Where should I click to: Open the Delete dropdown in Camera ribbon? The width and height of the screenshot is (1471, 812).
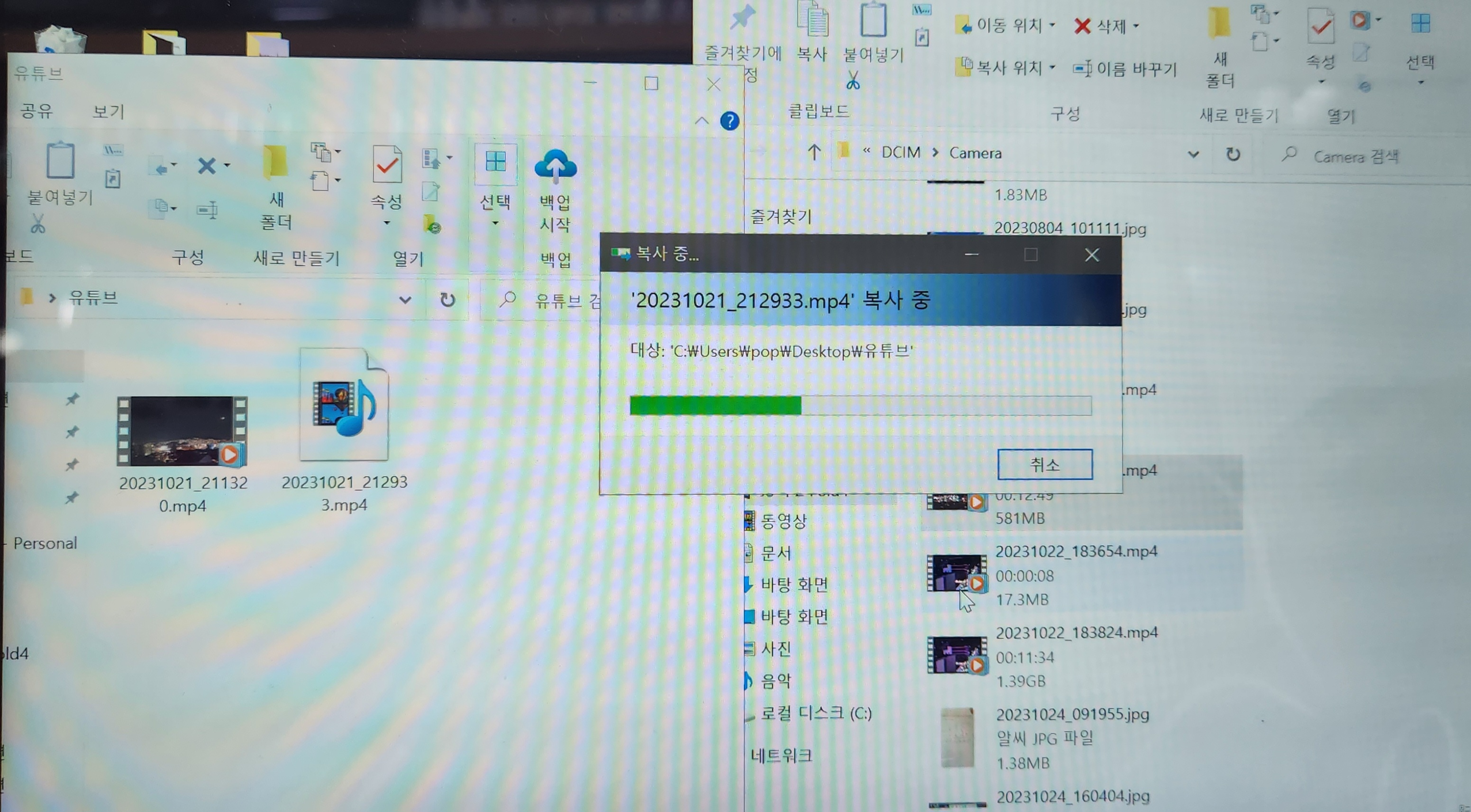pyautogui.click(x=1136, y=26)
